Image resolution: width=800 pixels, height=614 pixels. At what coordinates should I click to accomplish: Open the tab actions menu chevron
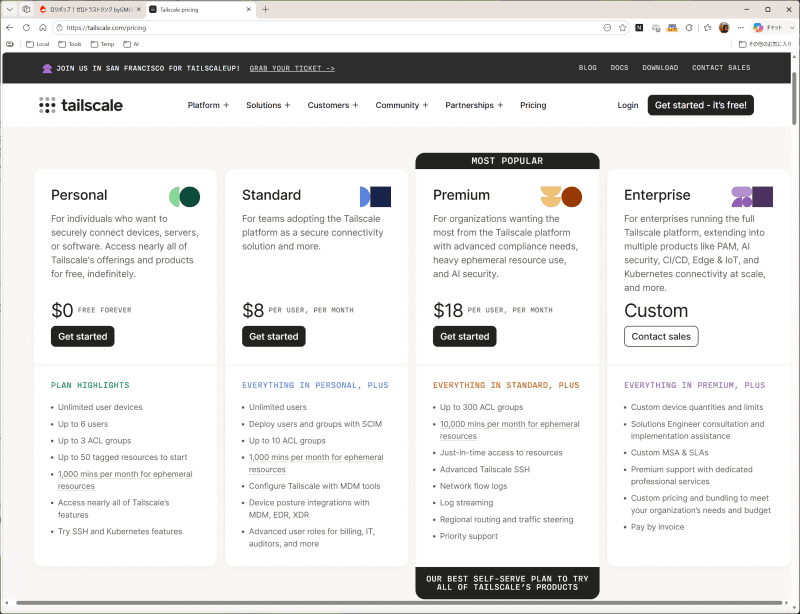(x=10, y=9)
